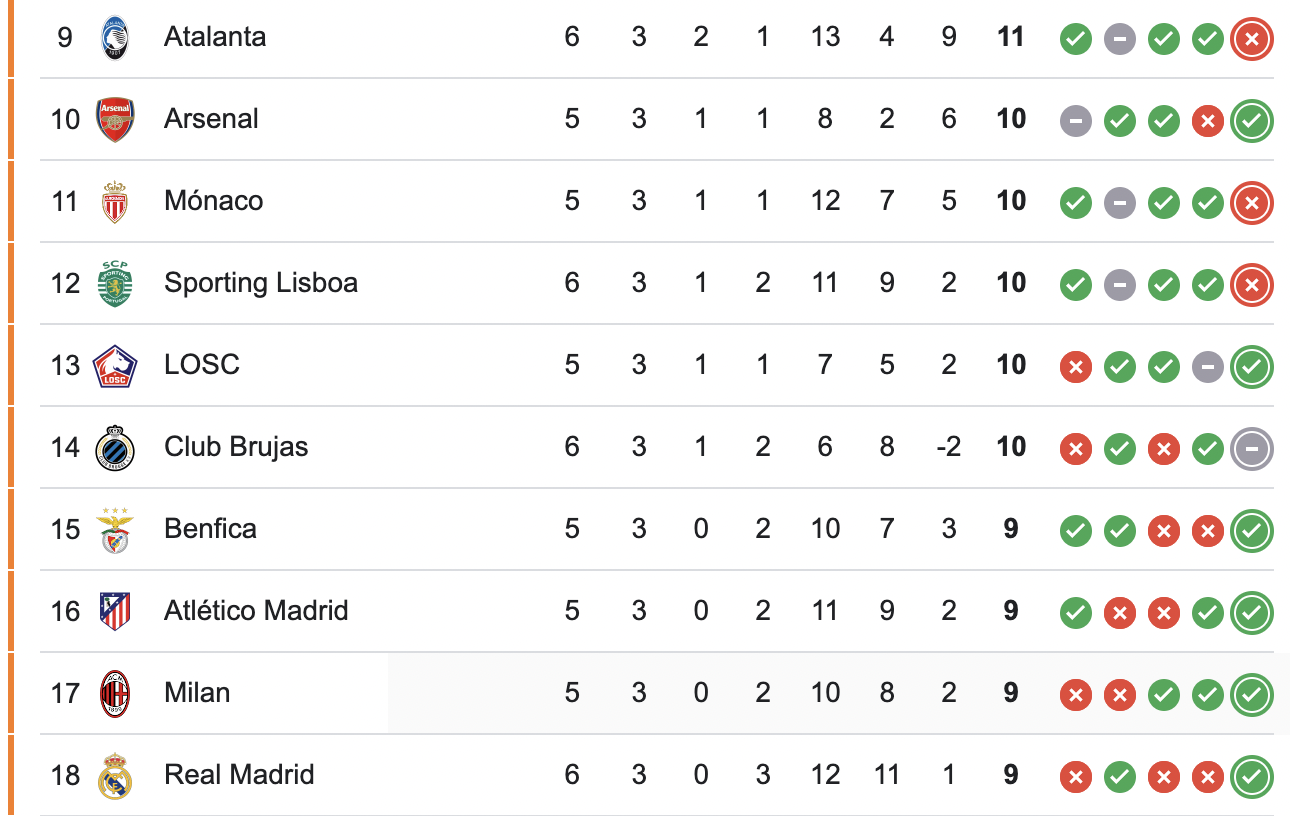
Task: Click LOSC's oldest form loss icon
Action: pos(1076,368)
